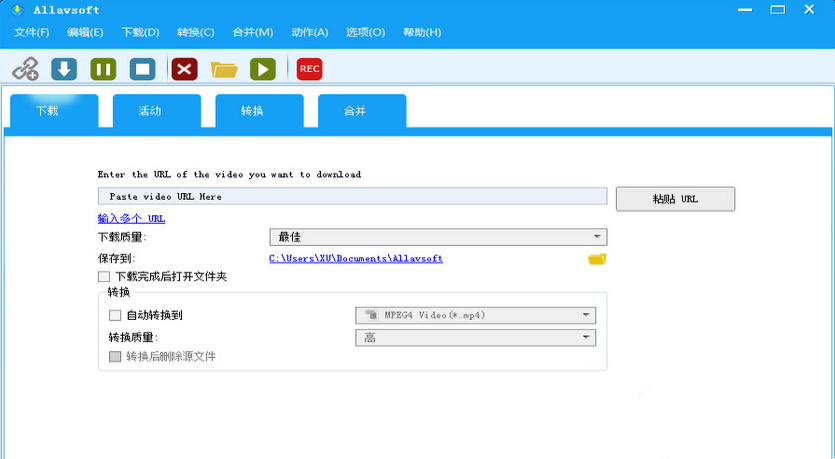Switch to the 活动 tab
The image size is (835, 459).
157,111
